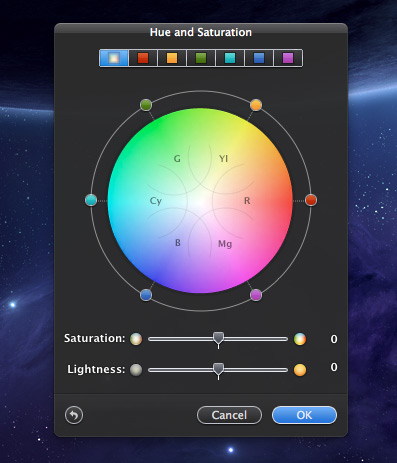Image resolution: width=397 pixels, height=463 pixels.
Task: Click the bright orange icon right of Lightness slider
Action: pyautogui.click(x=300, y=370)
